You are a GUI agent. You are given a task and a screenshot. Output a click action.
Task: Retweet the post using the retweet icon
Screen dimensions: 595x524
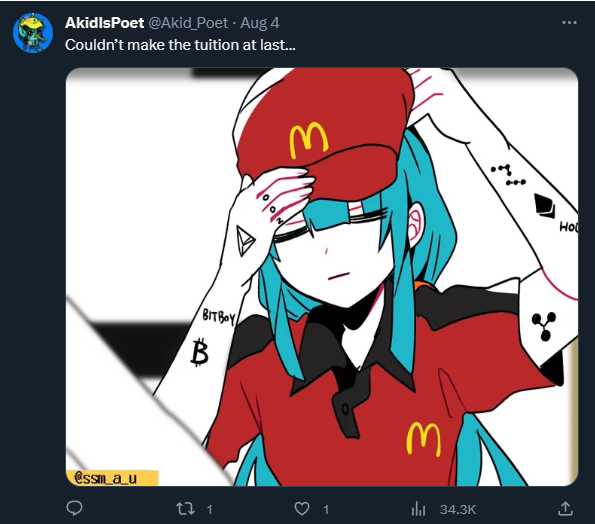185,508
